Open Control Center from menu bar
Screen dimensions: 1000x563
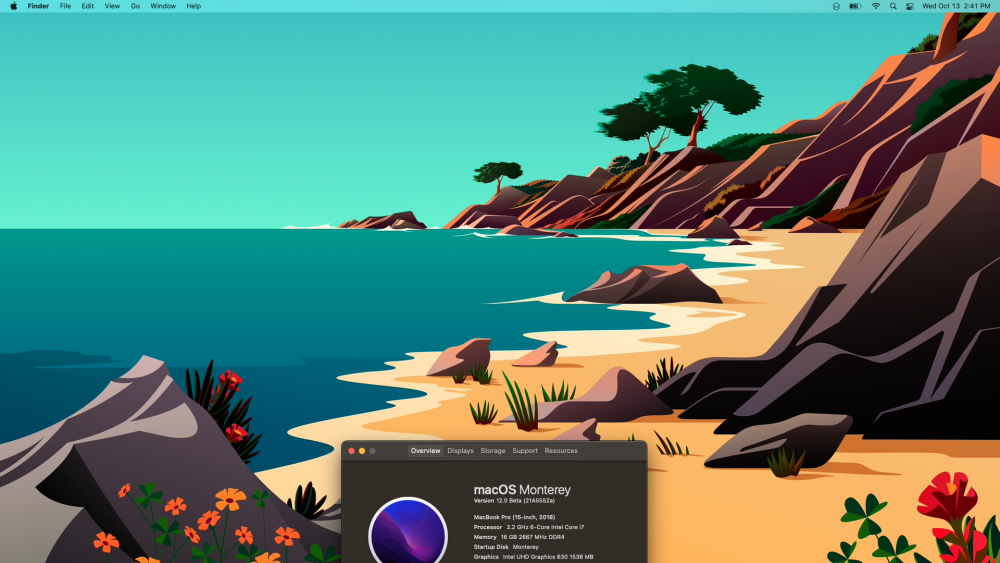coord(910,6)
